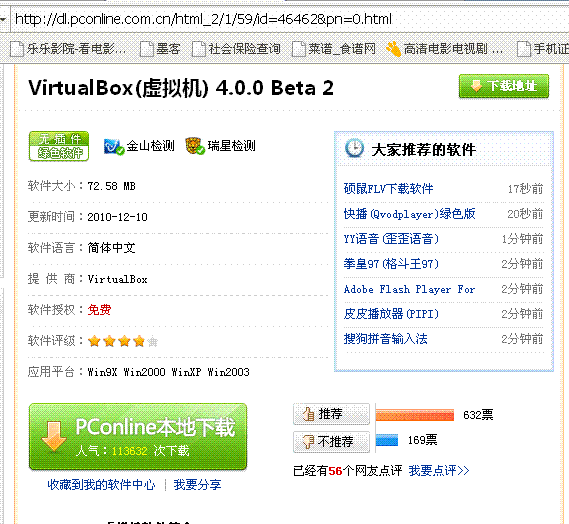Open the 皮皮播放器(PIPI) link
The height and width of the screenshot is (524, 569).
(391, 314)
